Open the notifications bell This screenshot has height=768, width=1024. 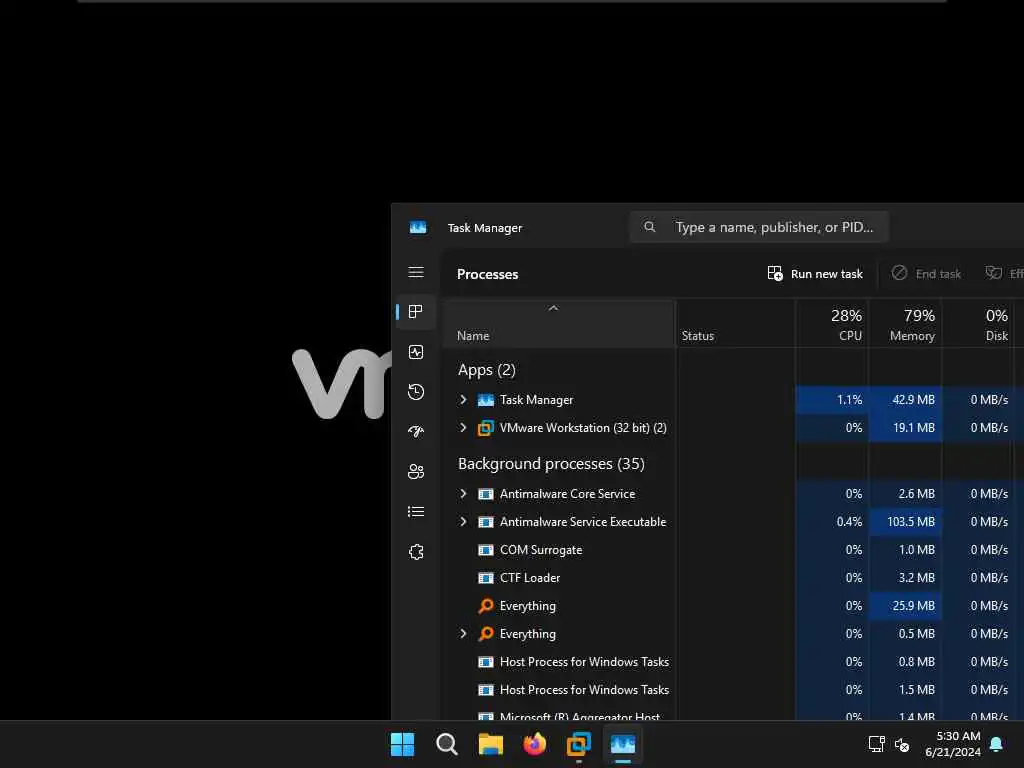click(997, 744)
